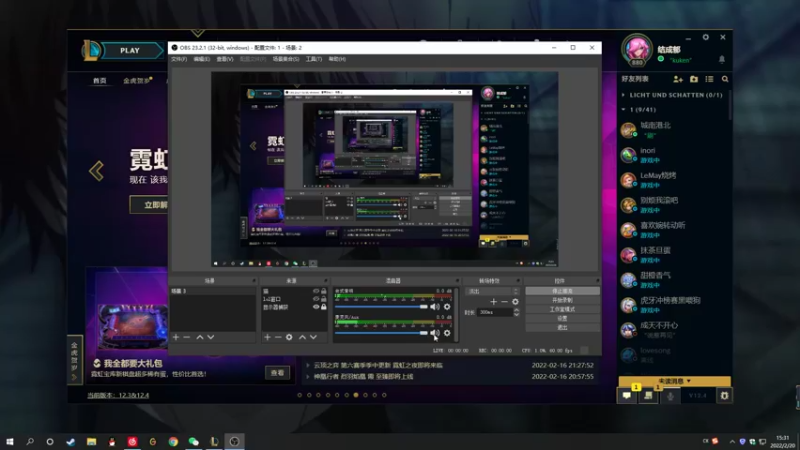800x450 pixels.
Task: Toggle visibility eye of the display capture source
Action: (316, 307)
